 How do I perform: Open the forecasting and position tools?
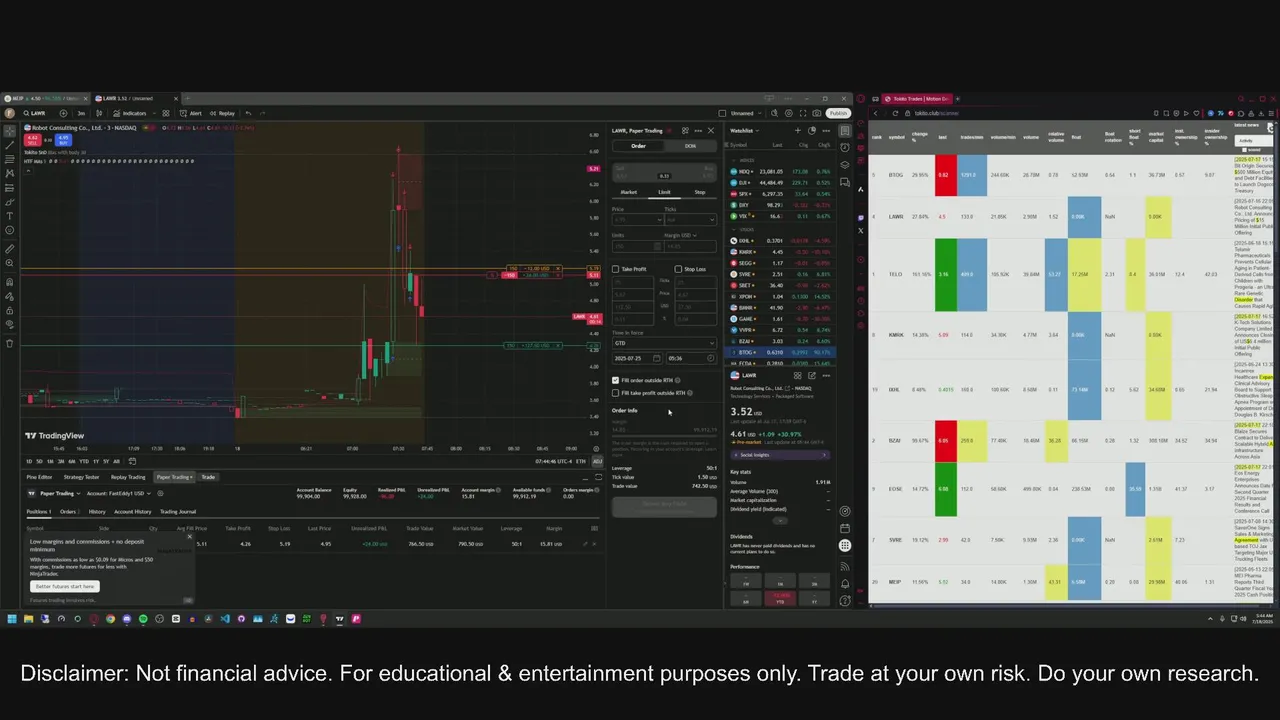tap(10, 187)
